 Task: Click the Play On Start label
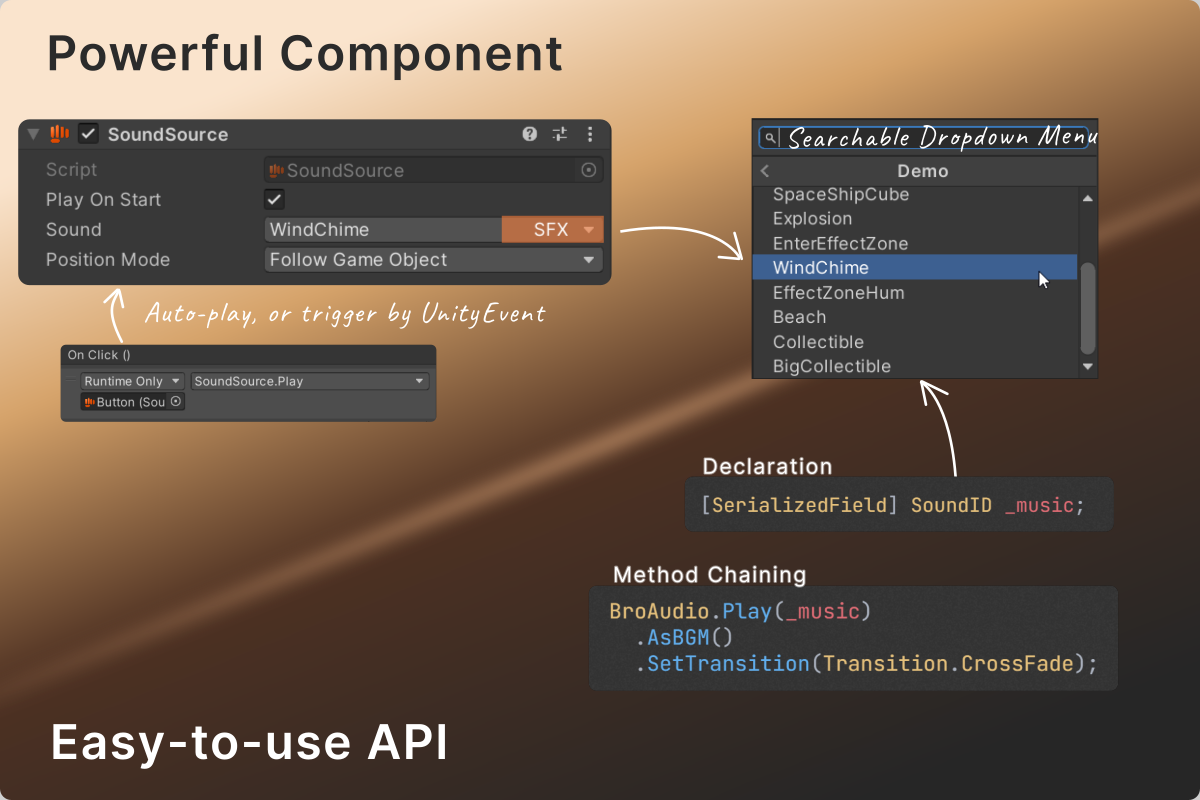[103, 200]
